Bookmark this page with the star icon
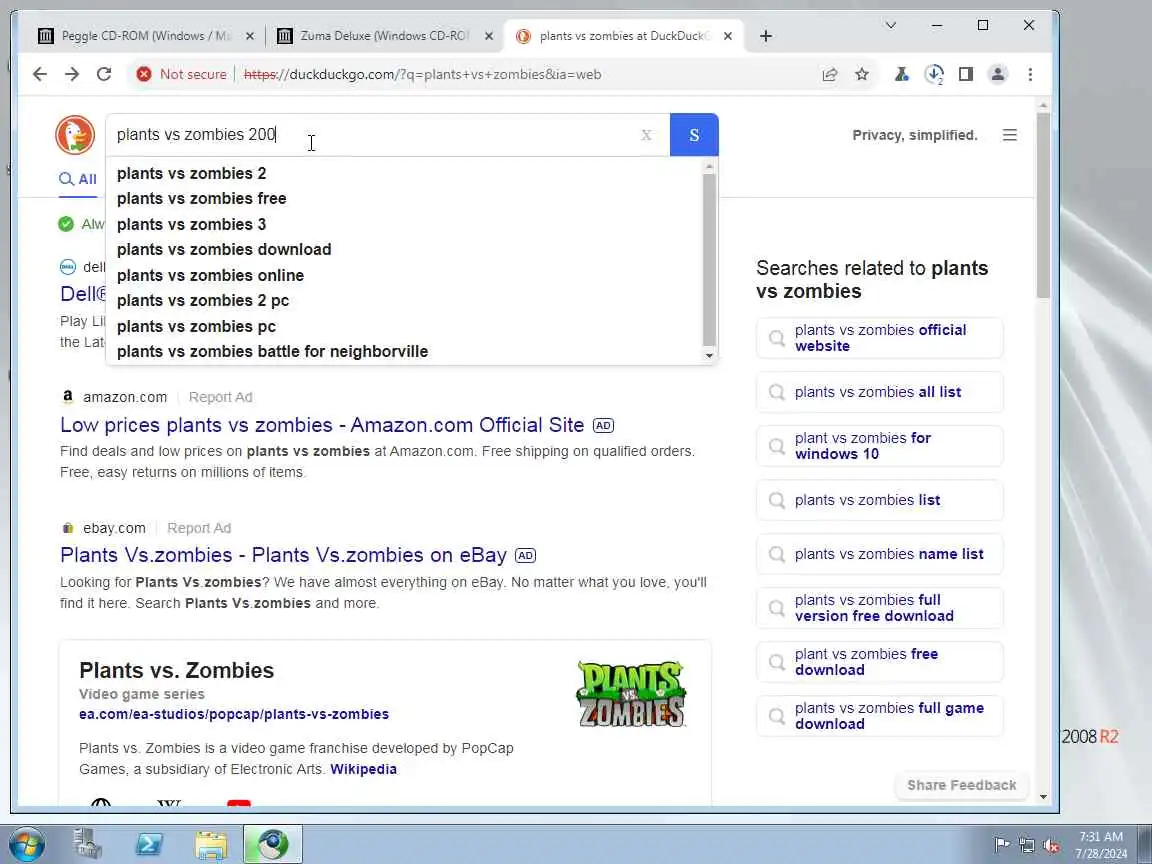This screenshot has height=864, width=1152. point(862,74)
